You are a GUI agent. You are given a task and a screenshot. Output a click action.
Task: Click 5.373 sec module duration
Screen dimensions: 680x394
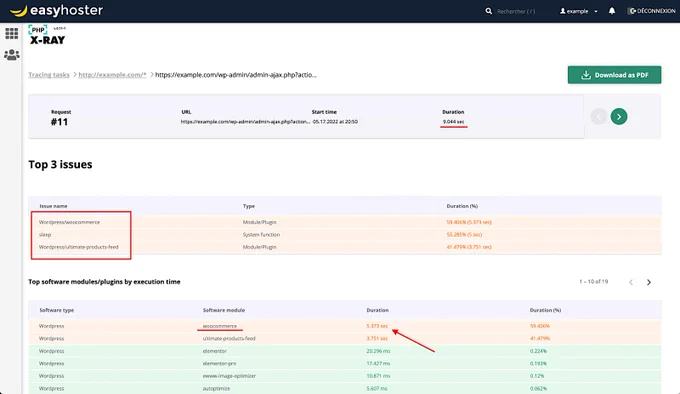point(377,326)
